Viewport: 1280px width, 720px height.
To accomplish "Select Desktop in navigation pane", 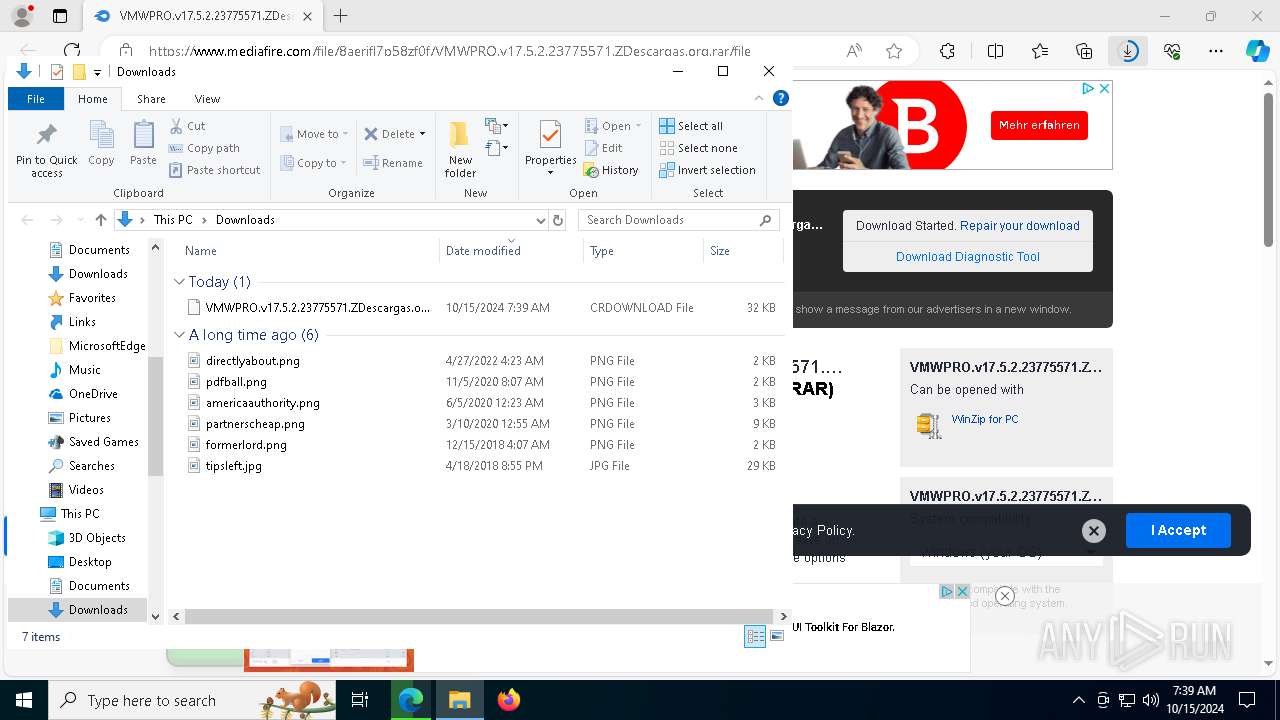I will point(89,562).
